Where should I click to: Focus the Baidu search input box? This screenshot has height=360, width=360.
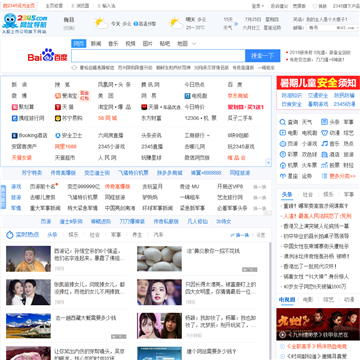[158, 56]
